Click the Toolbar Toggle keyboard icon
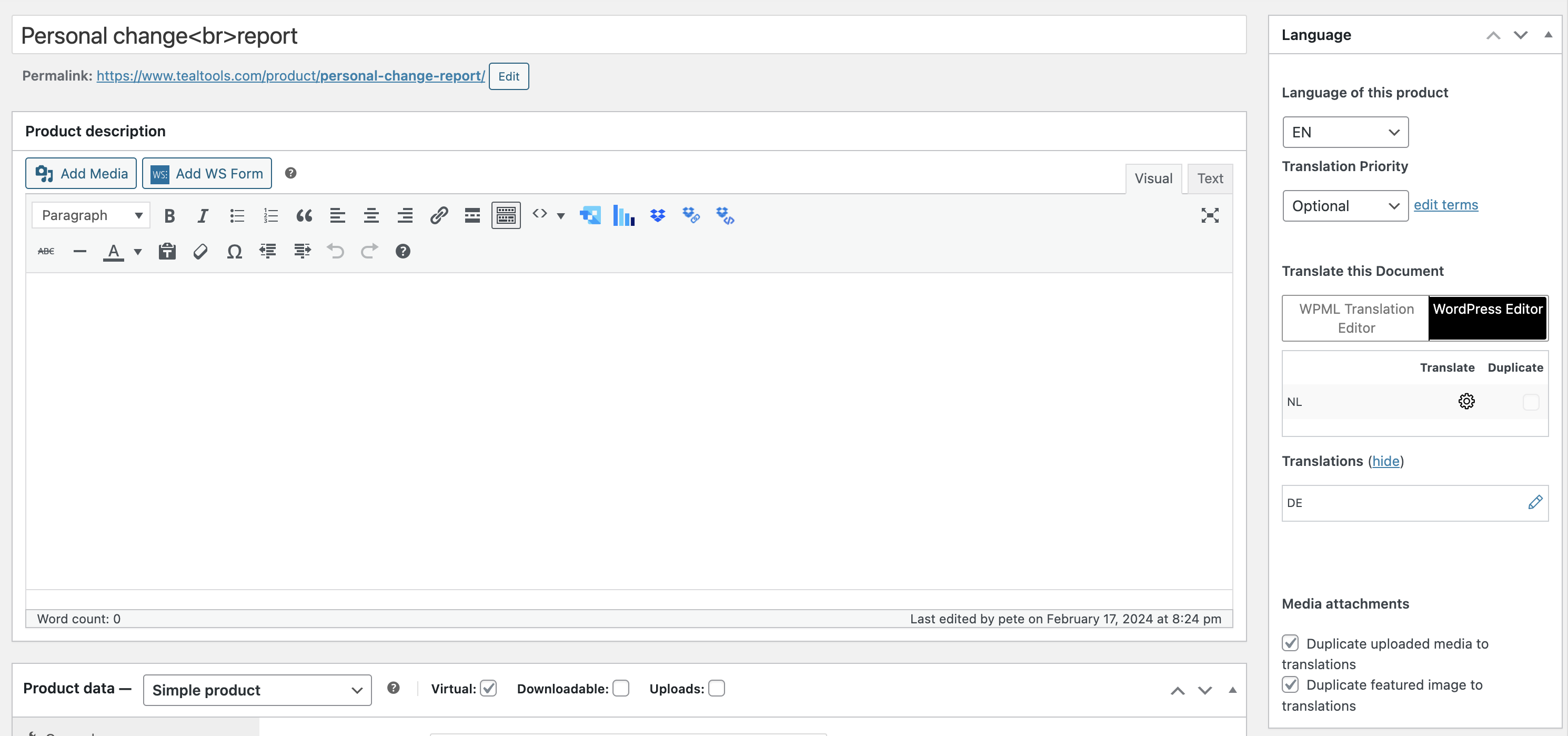The width and height of the screenshot is (1568, 736). click(506, 216)
